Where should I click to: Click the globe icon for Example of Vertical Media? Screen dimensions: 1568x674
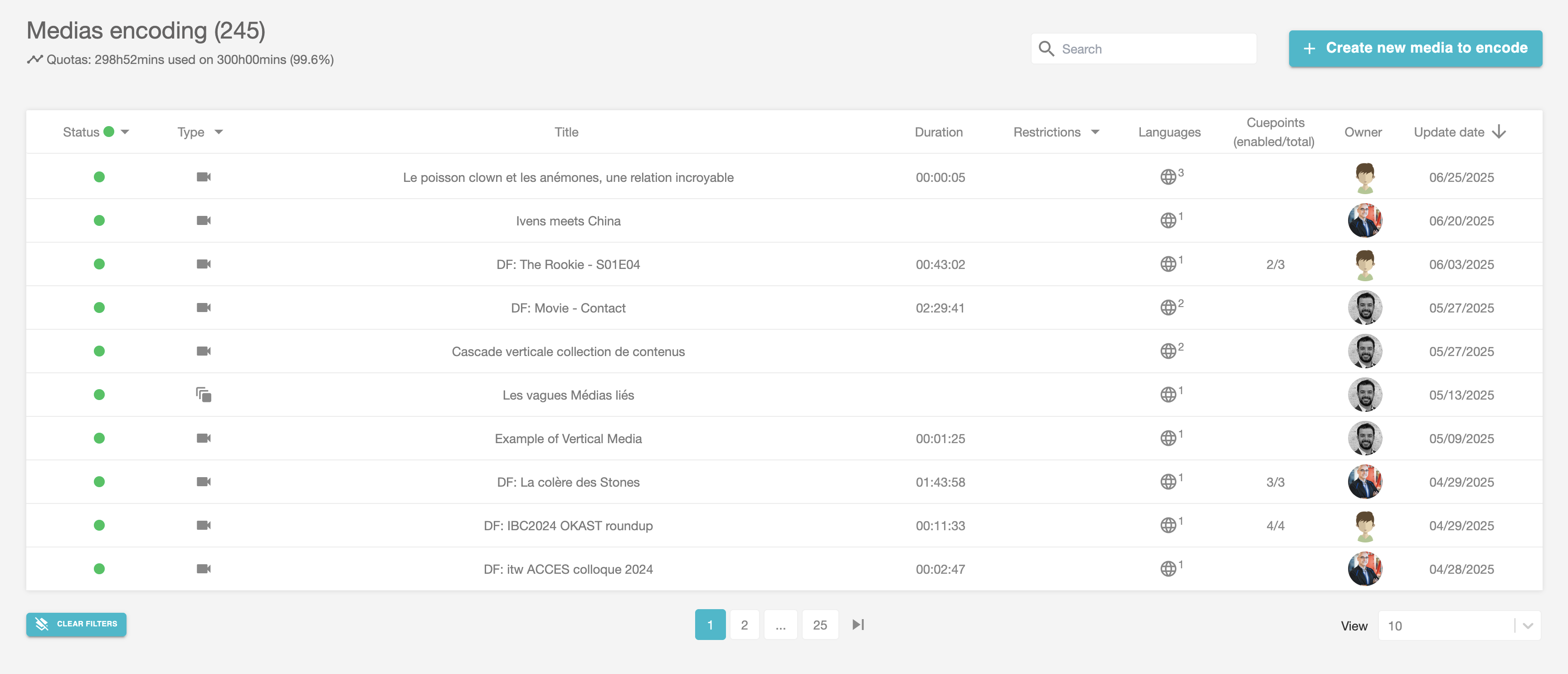(1168, 439)
